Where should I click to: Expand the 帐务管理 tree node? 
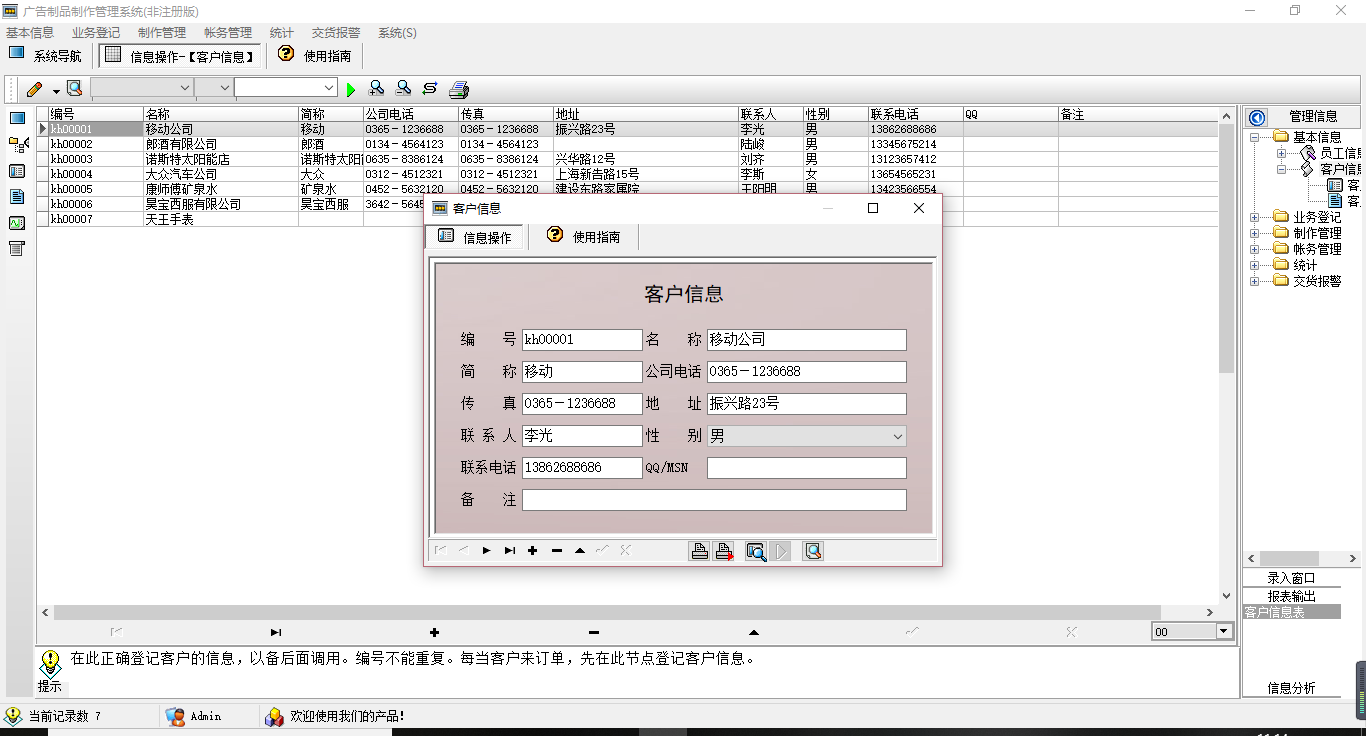[1255, 249]
